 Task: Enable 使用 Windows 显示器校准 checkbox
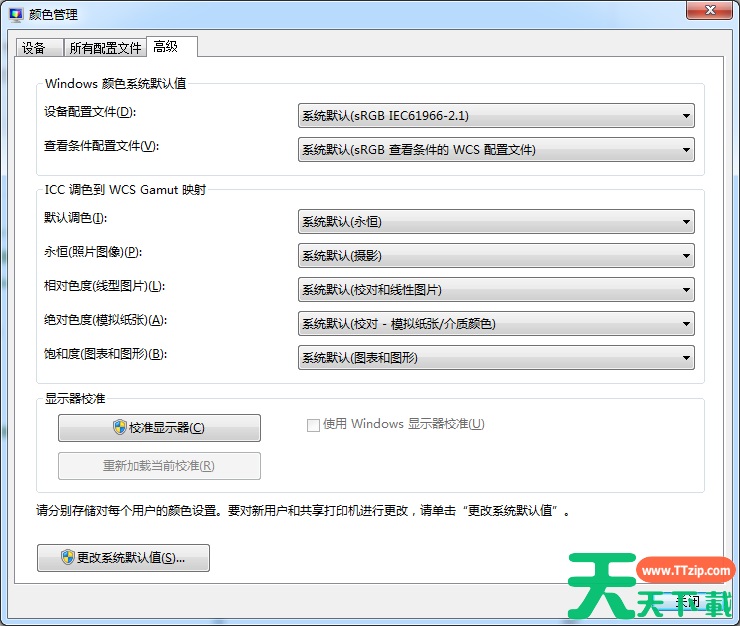313,425
